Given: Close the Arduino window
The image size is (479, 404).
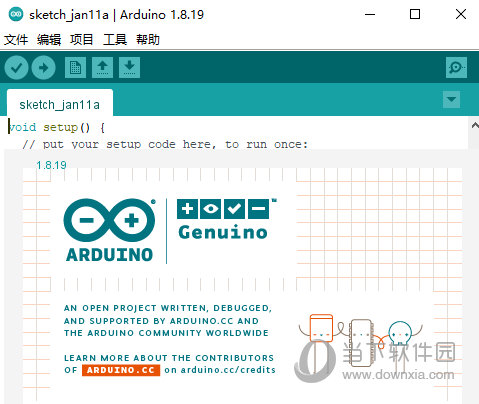Looking at the screenshot, I should pos(461,14).
